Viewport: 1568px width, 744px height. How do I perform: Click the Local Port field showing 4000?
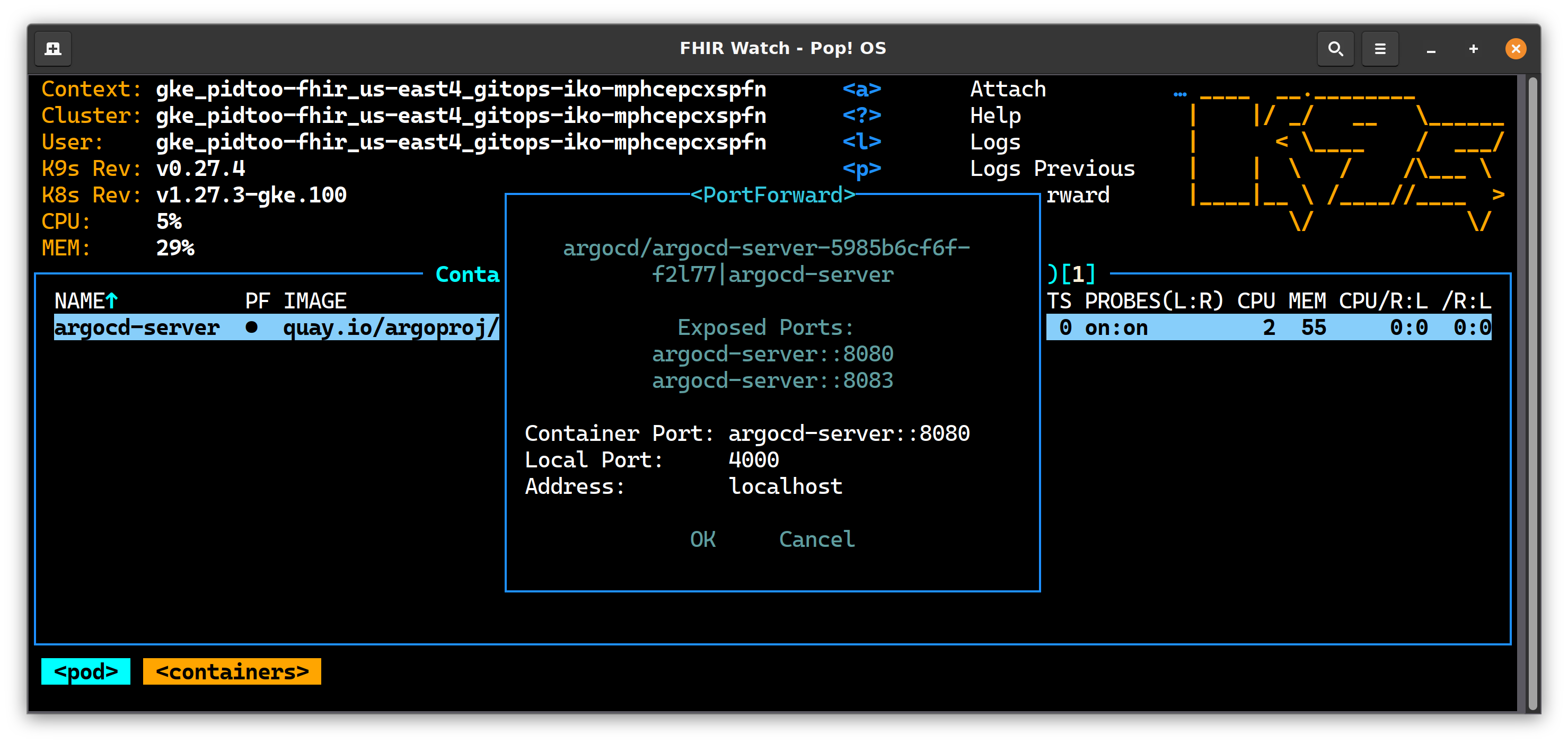click(x=754, y=460)
